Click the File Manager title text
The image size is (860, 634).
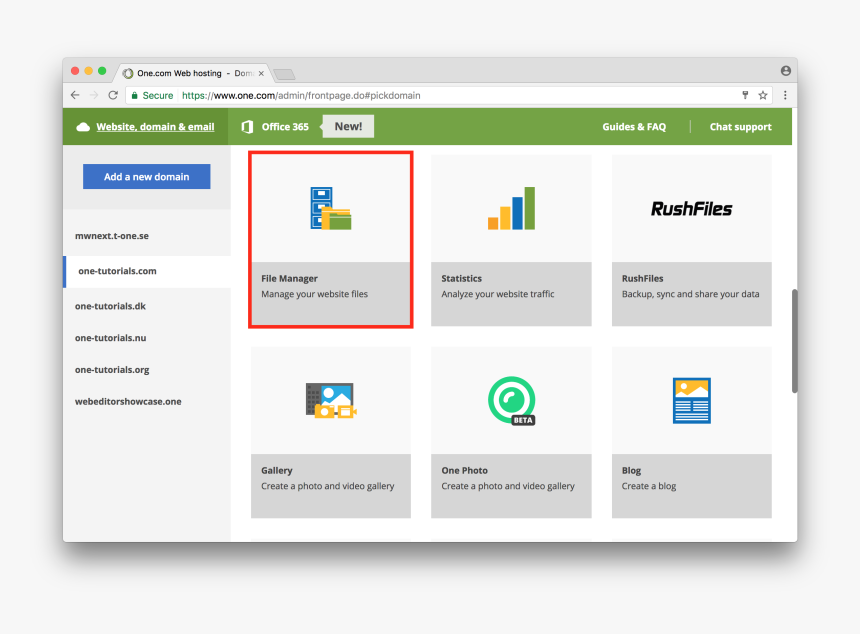289,279
